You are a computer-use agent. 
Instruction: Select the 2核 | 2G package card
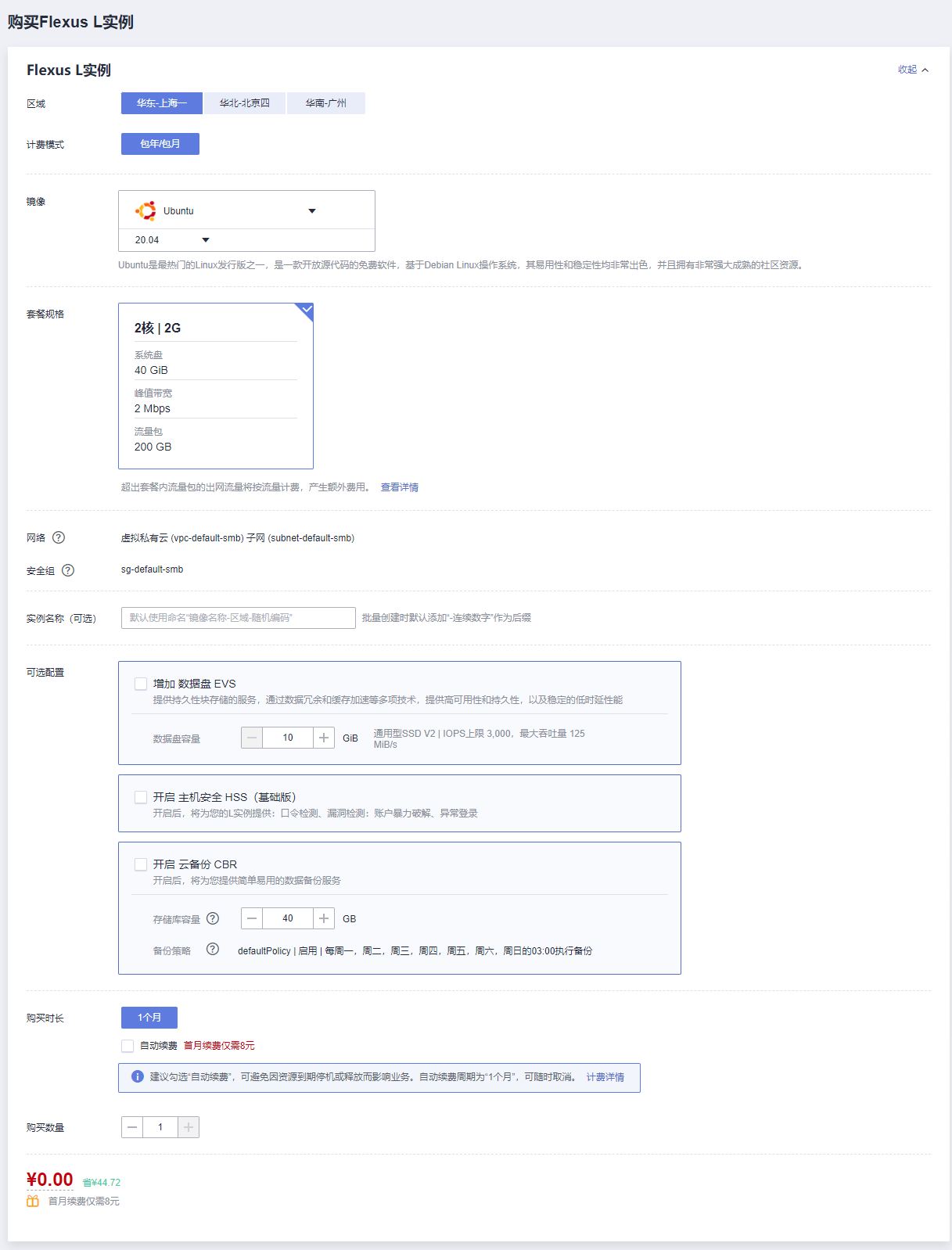216,386
